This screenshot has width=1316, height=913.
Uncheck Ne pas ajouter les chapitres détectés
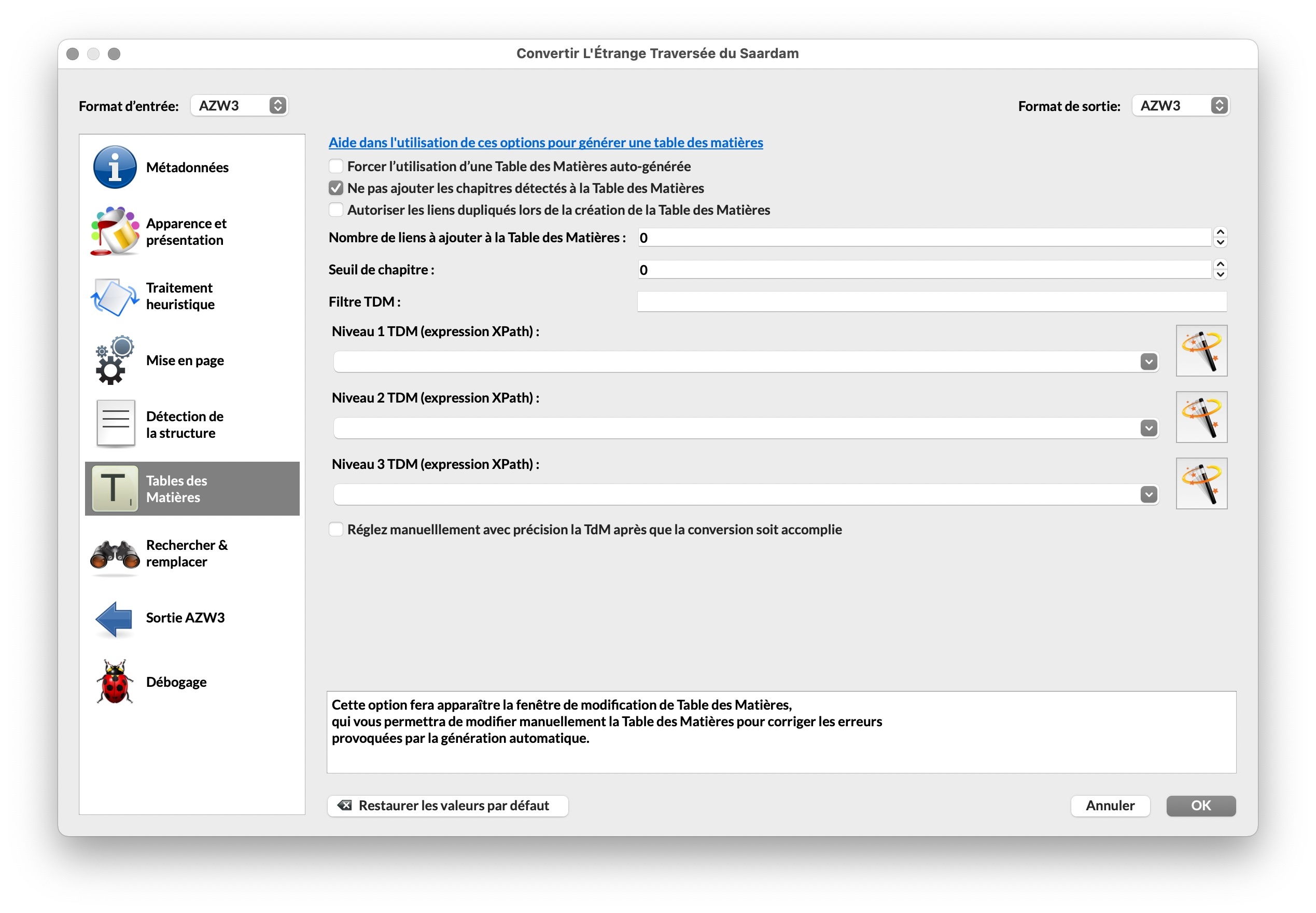click(336, 188)
